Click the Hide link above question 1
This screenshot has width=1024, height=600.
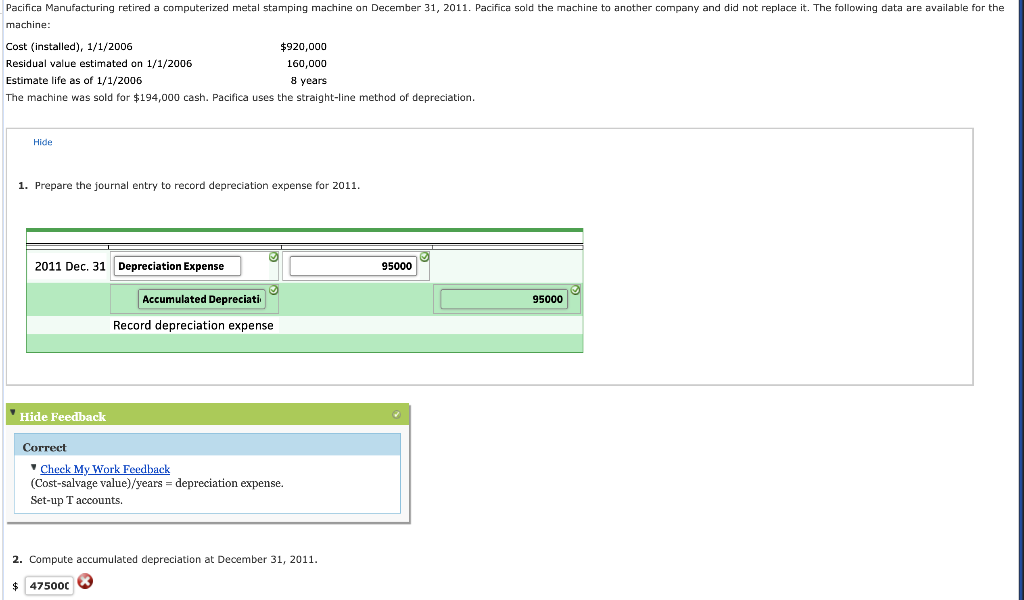(42, 142)
